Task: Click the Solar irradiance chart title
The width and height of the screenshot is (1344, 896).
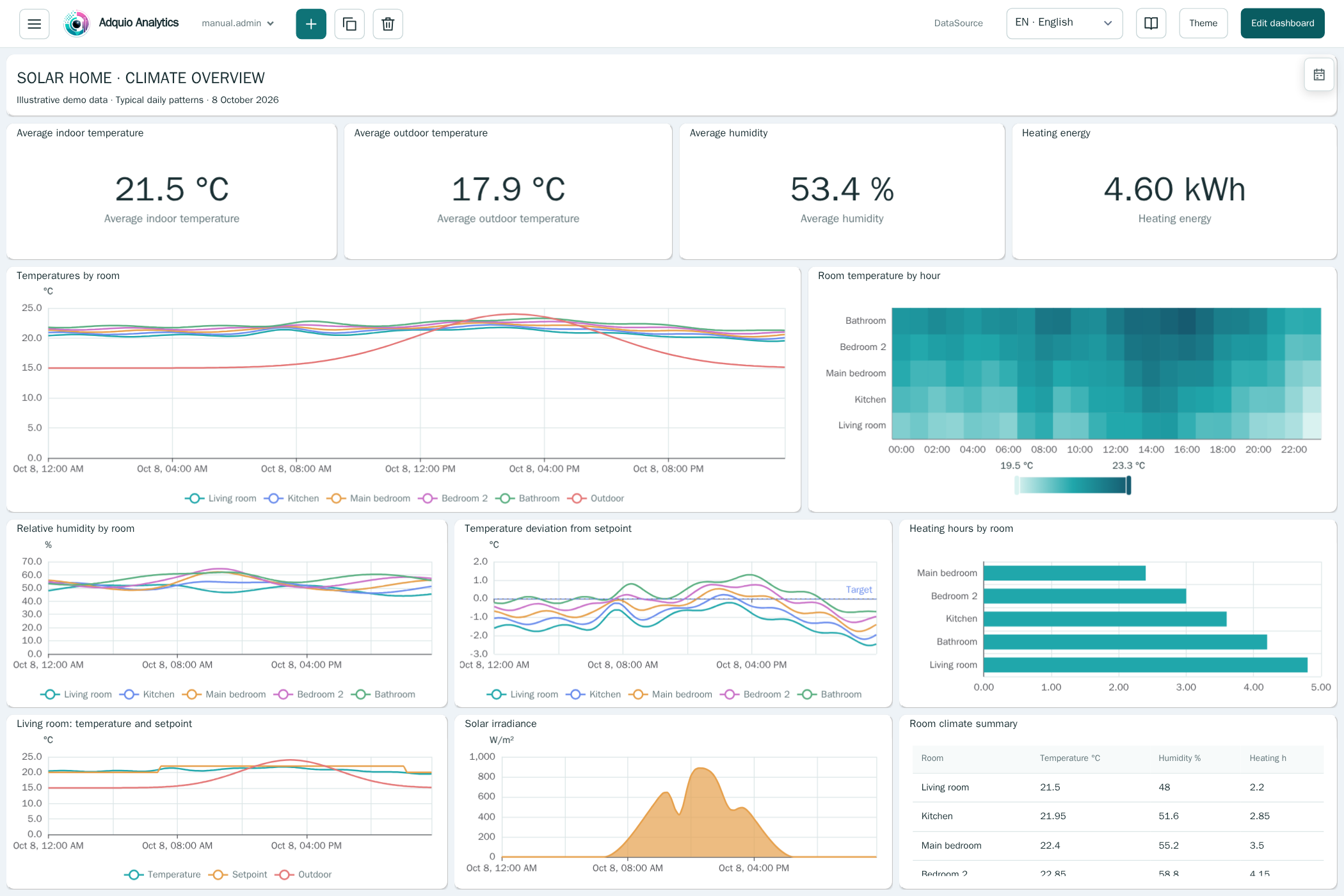Action: point(500,724)
